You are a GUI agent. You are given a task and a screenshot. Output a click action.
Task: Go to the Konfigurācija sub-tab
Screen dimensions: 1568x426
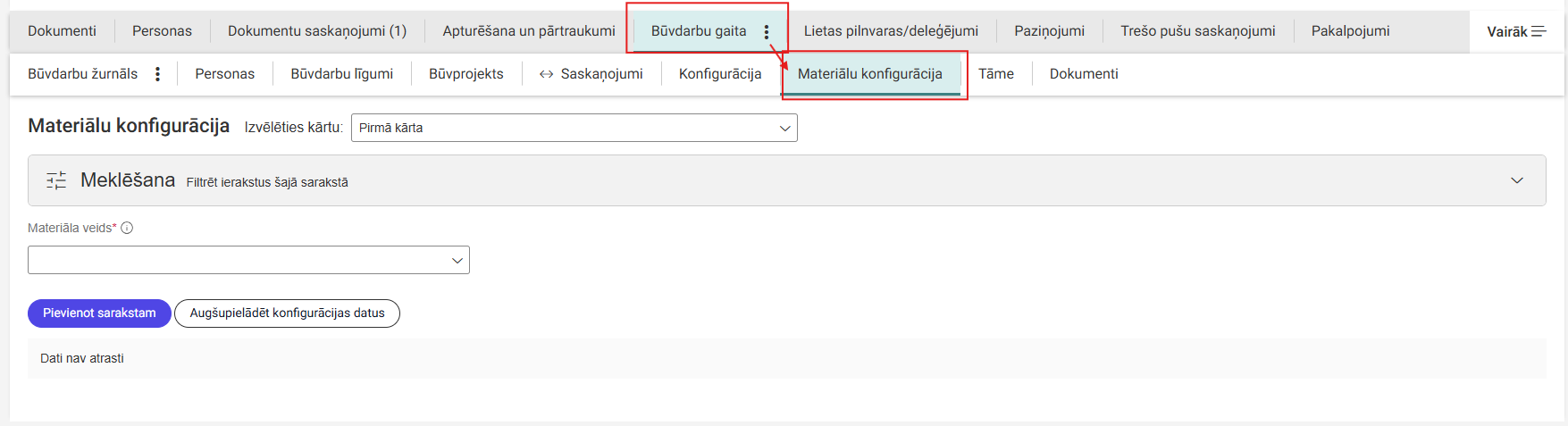pos(720,74)
